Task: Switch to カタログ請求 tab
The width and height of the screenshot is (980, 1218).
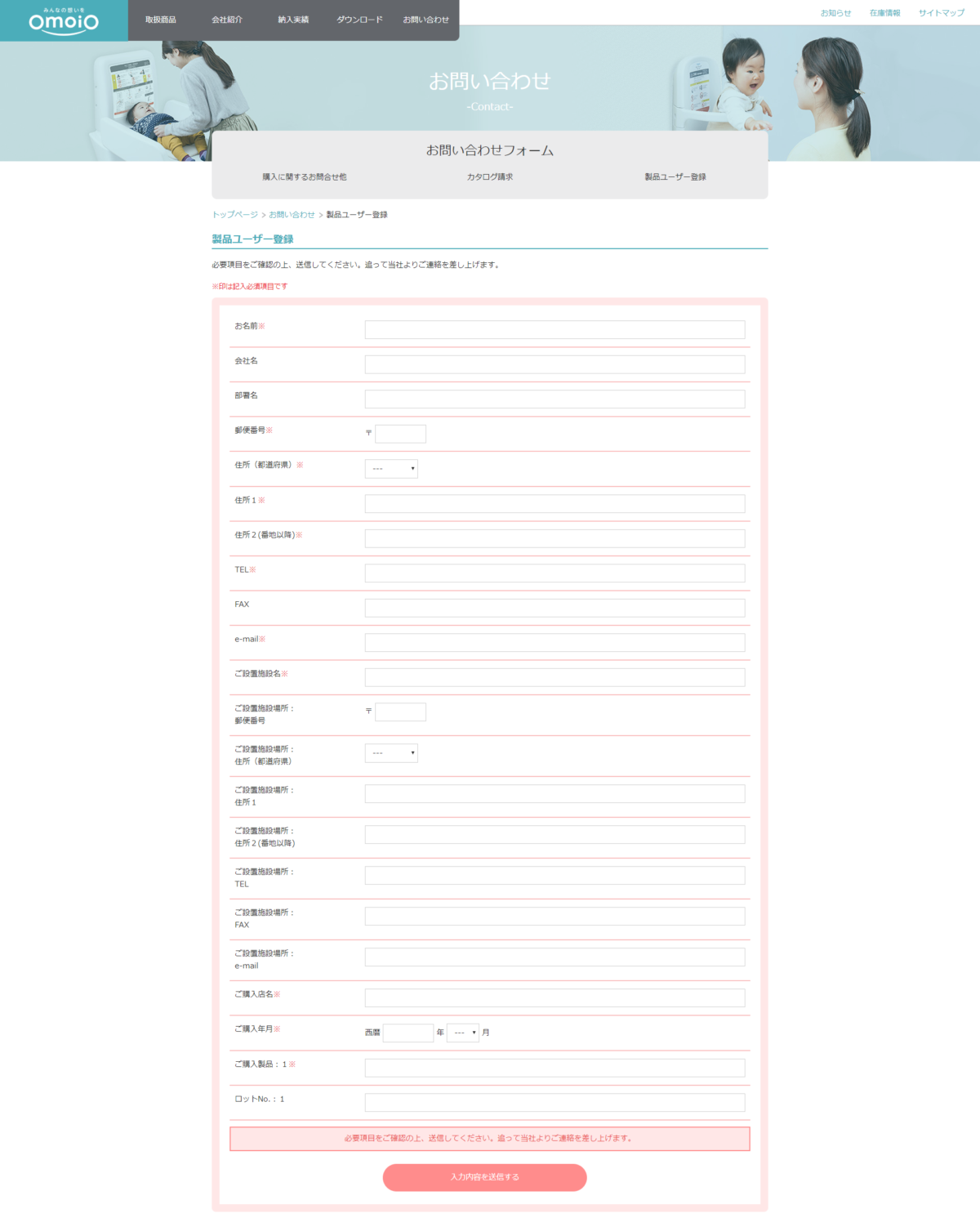Action: 490,177
